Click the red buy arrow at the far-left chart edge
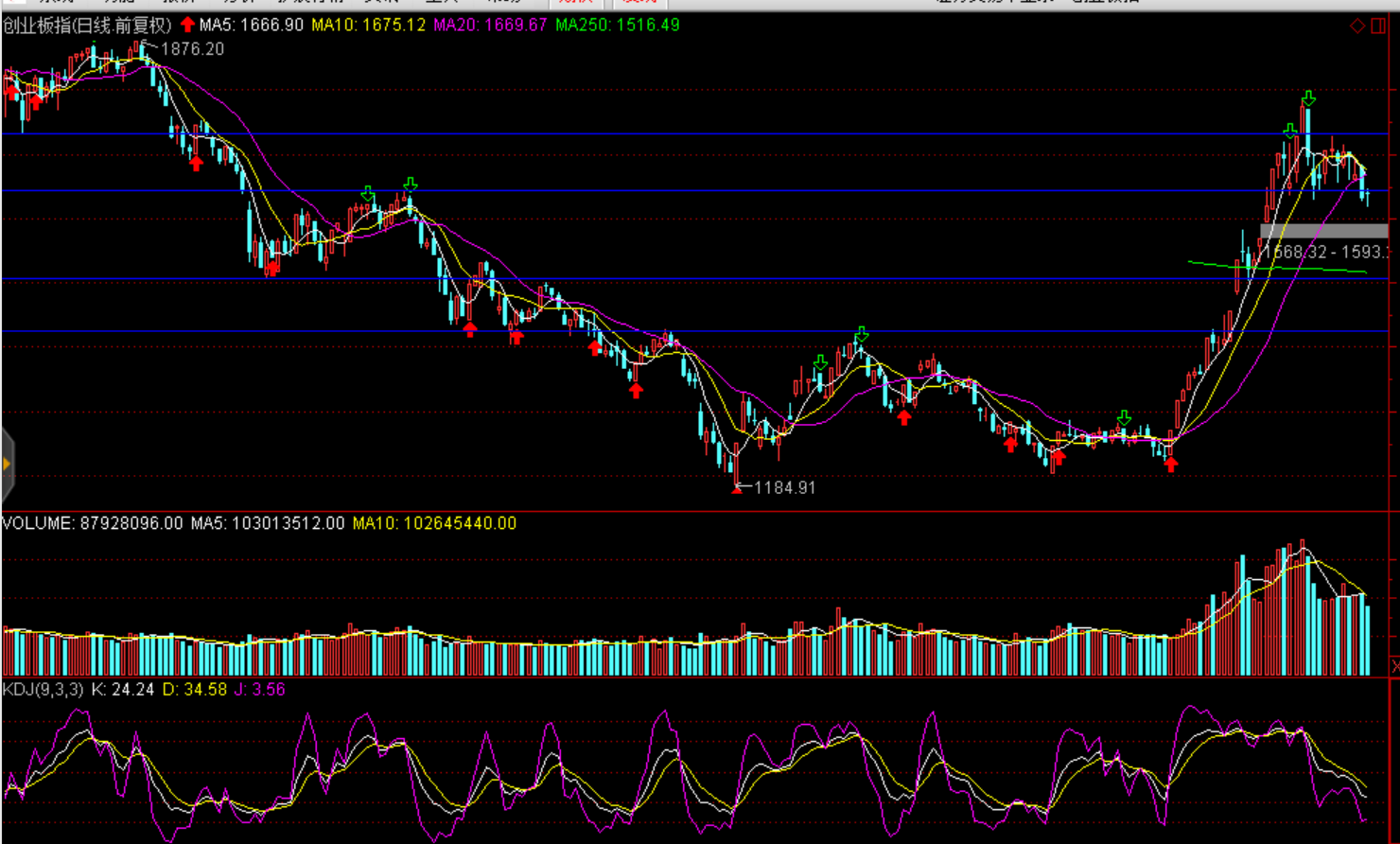1400x844 pixels. (12, 92)
